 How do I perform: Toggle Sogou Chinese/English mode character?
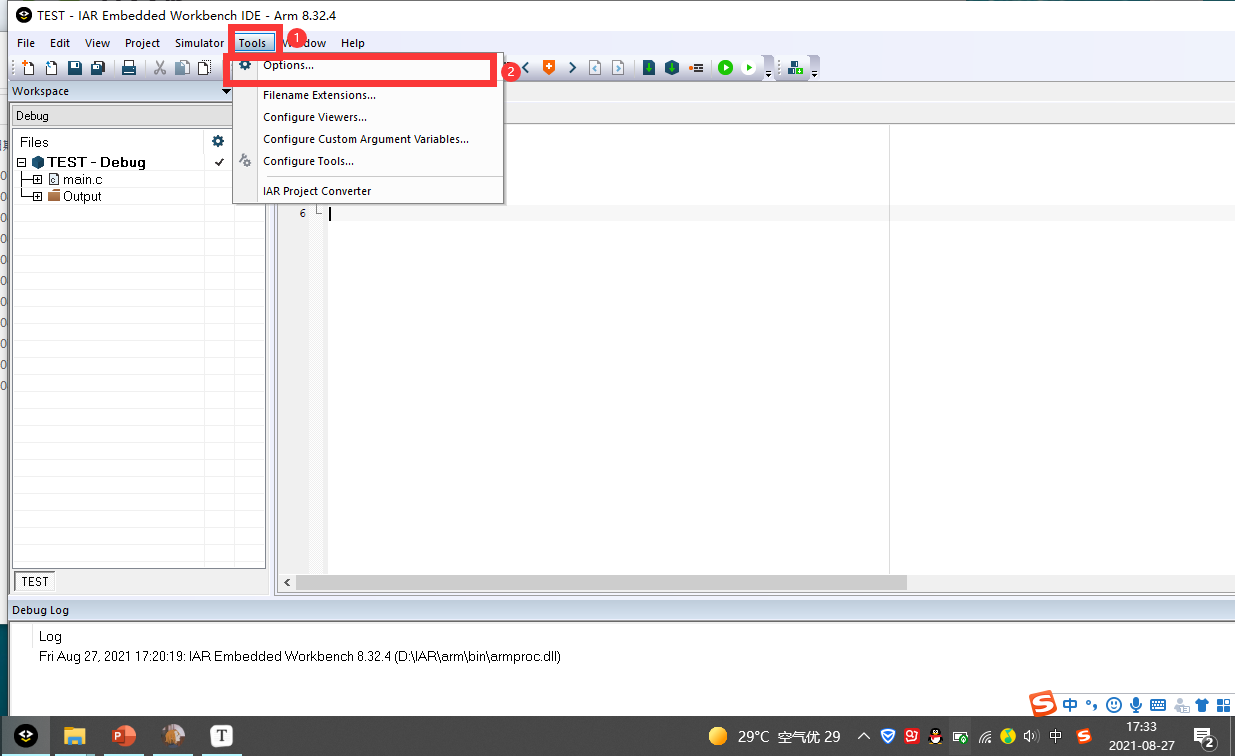coord(1070,704)
